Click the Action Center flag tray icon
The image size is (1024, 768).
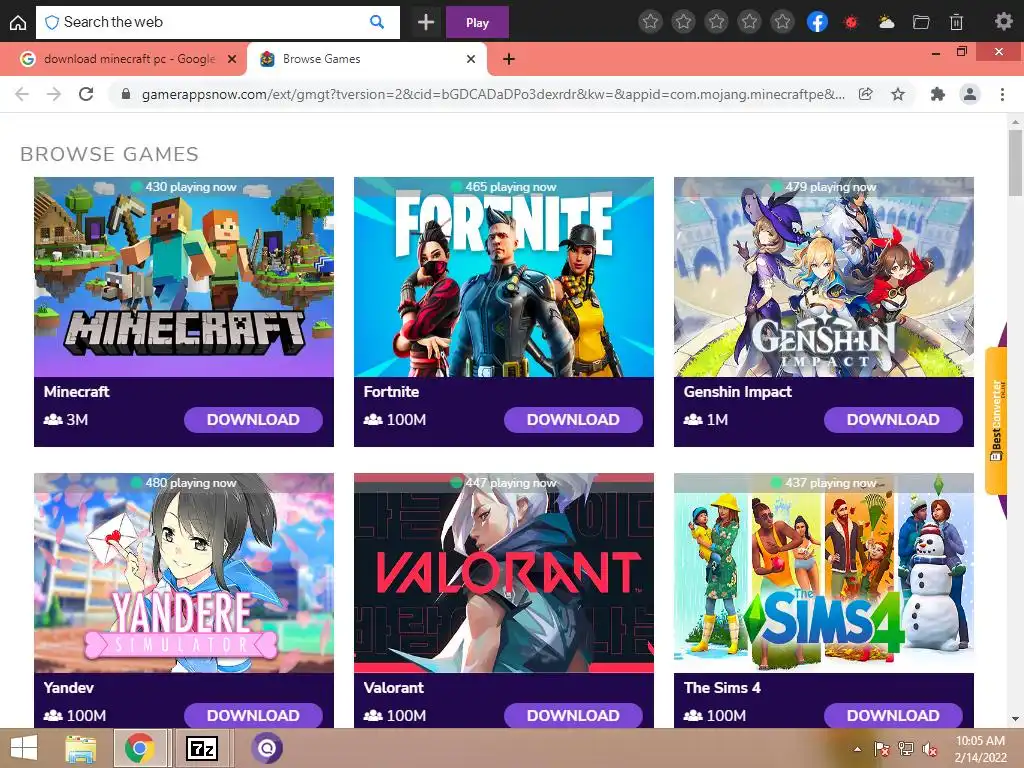[x=881, y=749]
